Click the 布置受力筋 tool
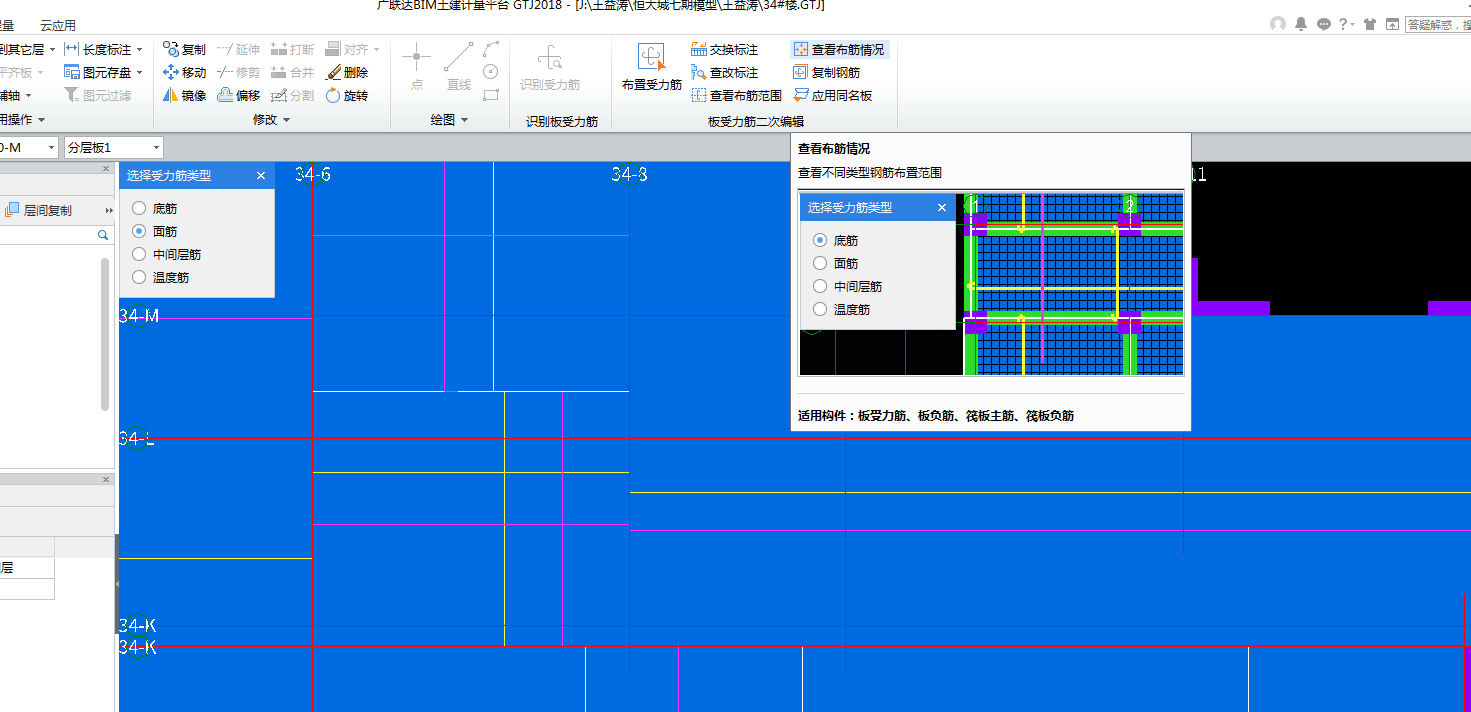The width and height of the screenshot is (1471, 712). point(652,67)
